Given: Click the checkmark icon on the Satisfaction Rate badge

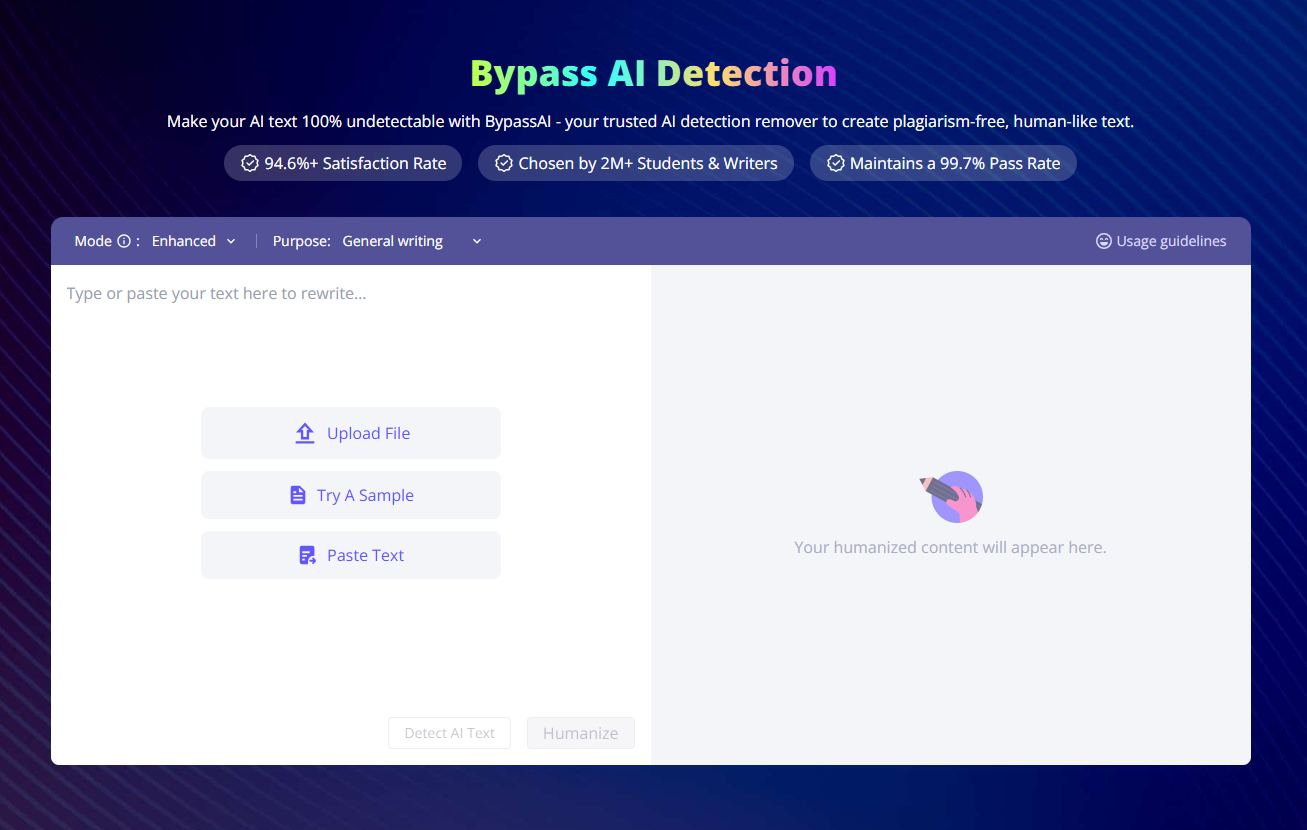Looking at the screenshot, I should click(x=250, y=163).
